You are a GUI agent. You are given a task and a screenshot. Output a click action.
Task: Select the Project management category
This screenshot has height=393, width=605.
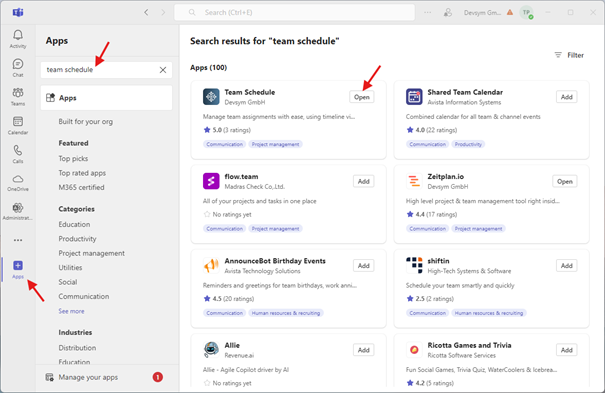pos(91,253)
